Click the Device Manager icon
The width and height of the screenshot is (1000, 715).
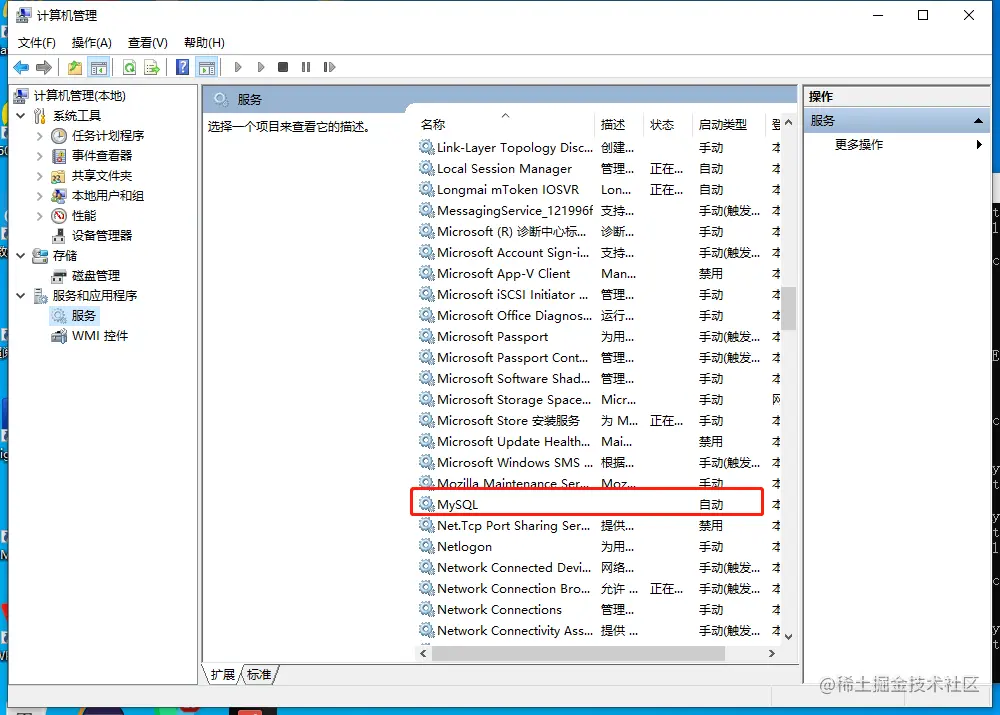[59, 235]
